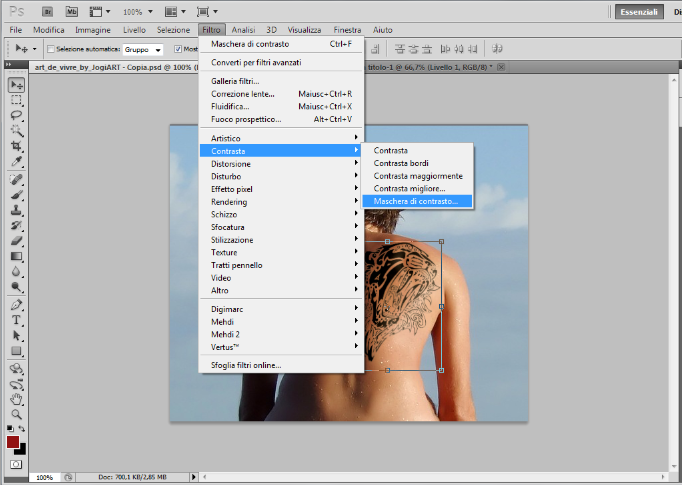Open the Finestra menu
This screenshot has height=485, width=682.
[x=347, y=30]
